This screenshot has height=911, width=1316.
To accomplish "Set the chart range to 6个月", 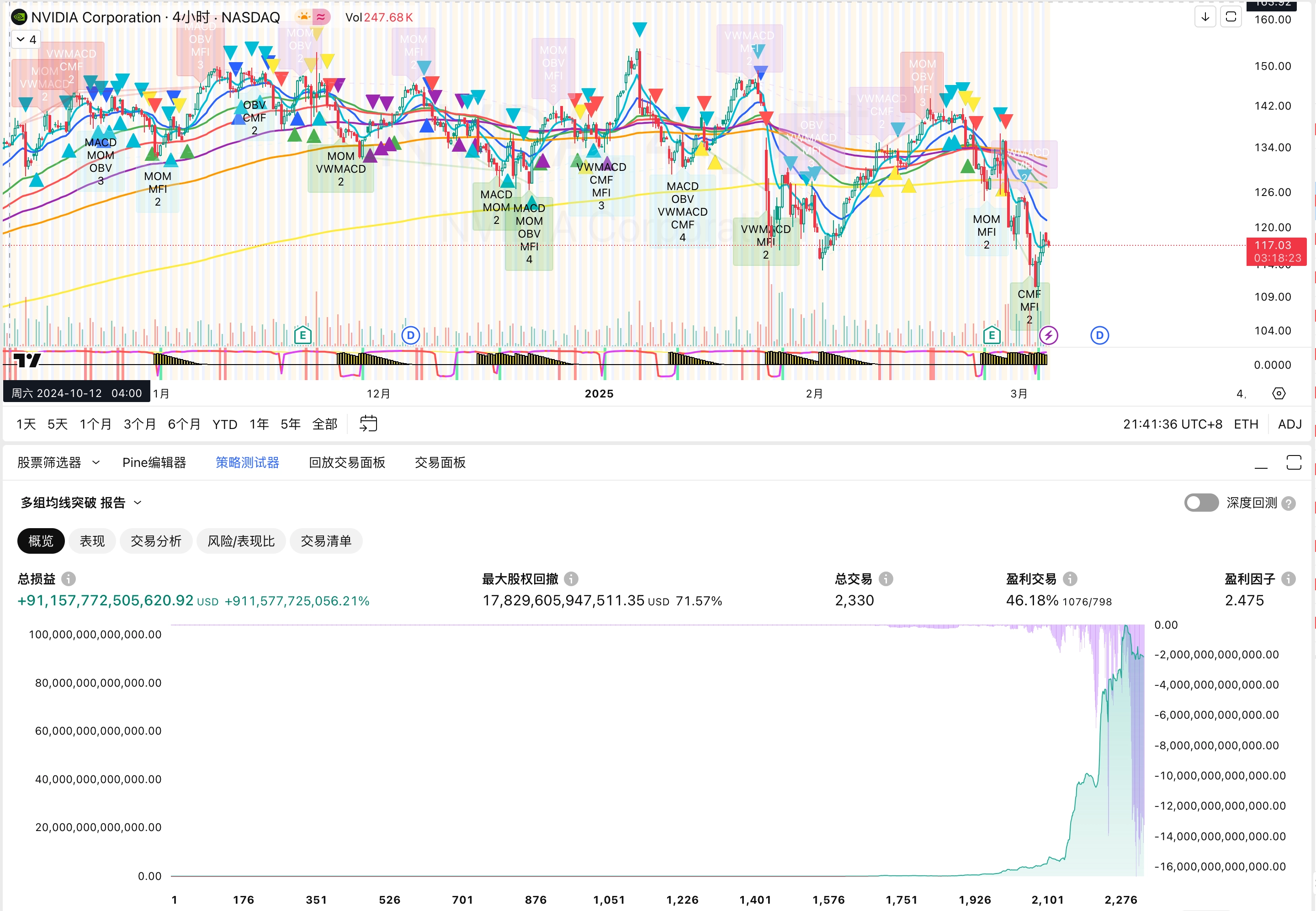I will pos(185,424).
